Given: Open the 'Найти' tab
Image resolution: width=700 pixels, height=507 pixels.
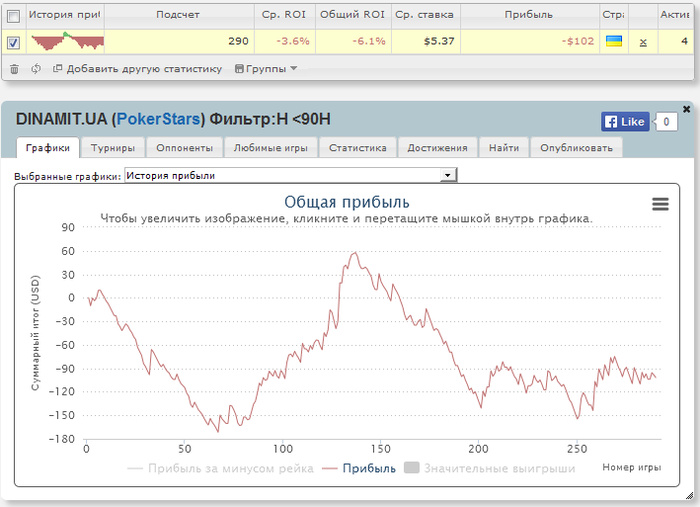Looking at the screenshot, I should pos(504,148).
